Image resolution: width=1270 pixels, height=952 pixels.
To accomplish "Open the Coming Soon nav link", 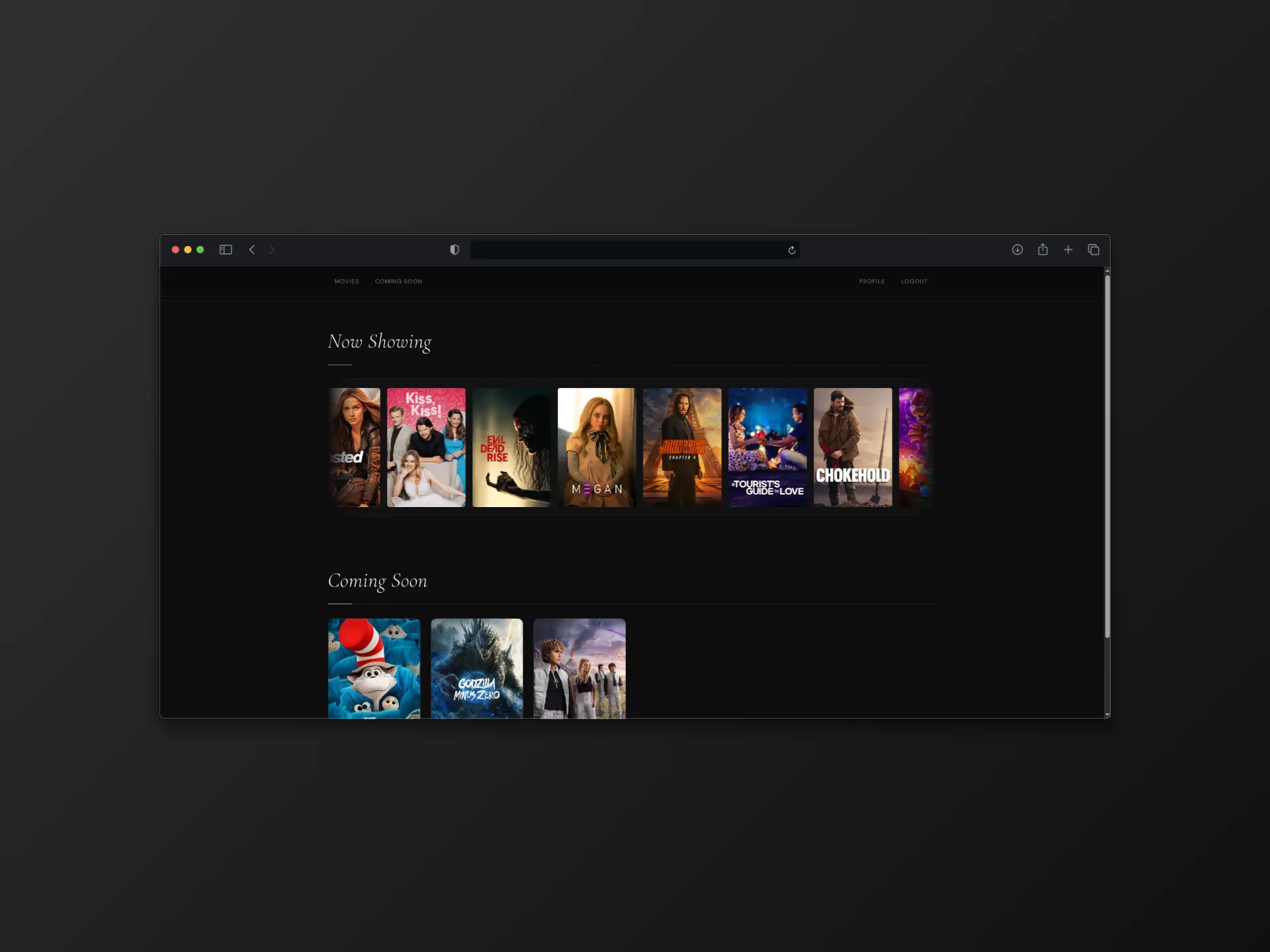I will click(398, 282).
